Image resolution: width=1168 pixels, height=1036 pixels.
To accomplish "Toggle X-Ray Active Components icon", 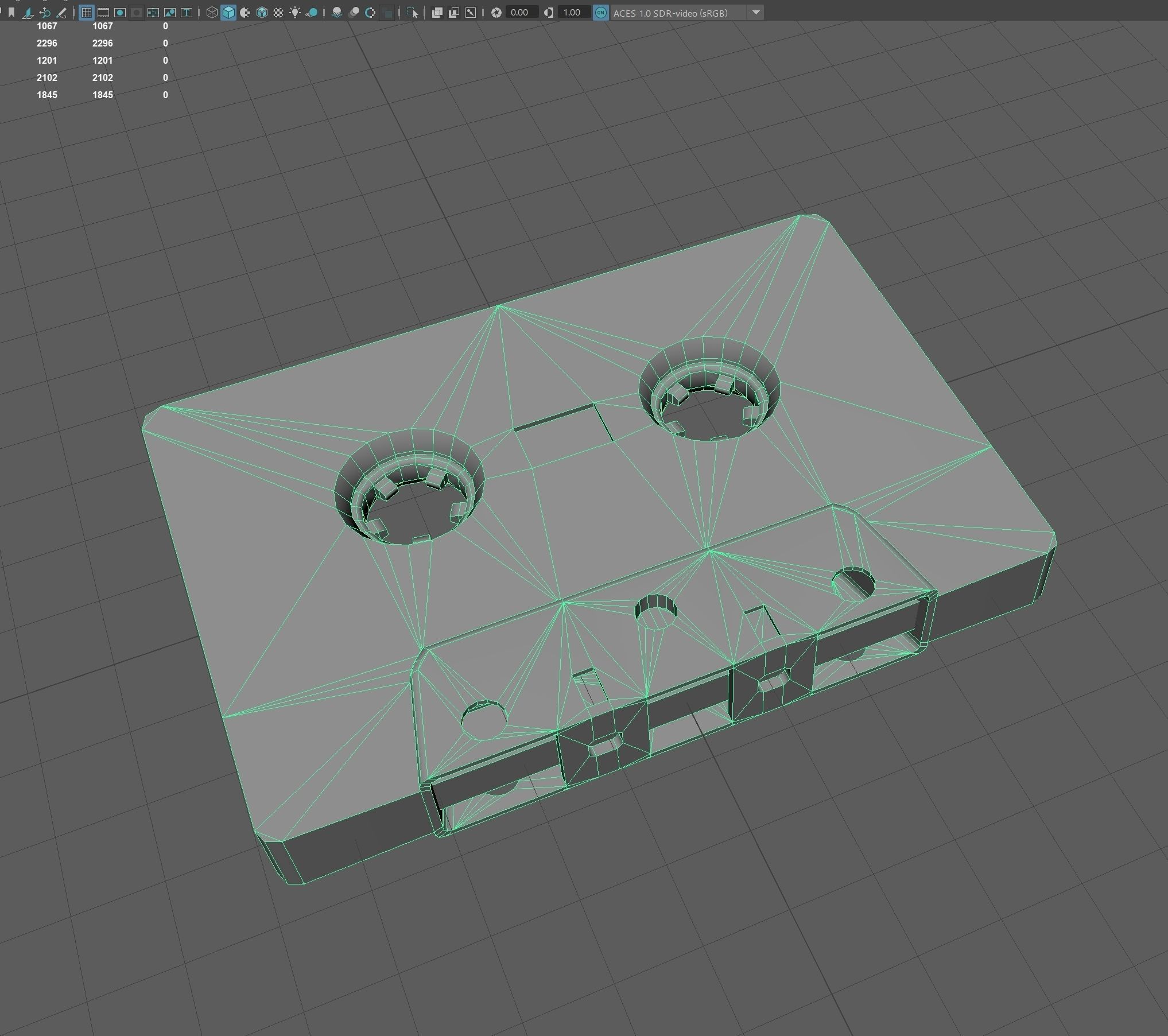I will pyautogui.click(x=453, y=12).
